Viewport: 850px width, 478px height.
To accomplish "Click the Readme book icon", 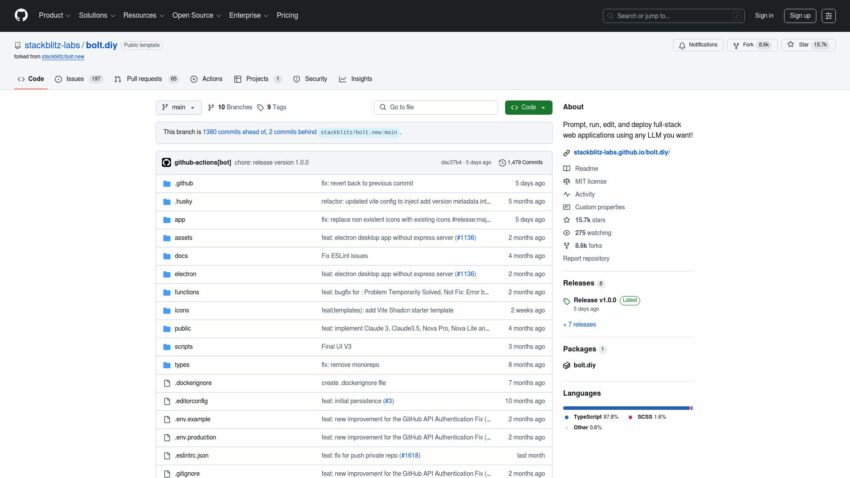I will tap(566, 169).
